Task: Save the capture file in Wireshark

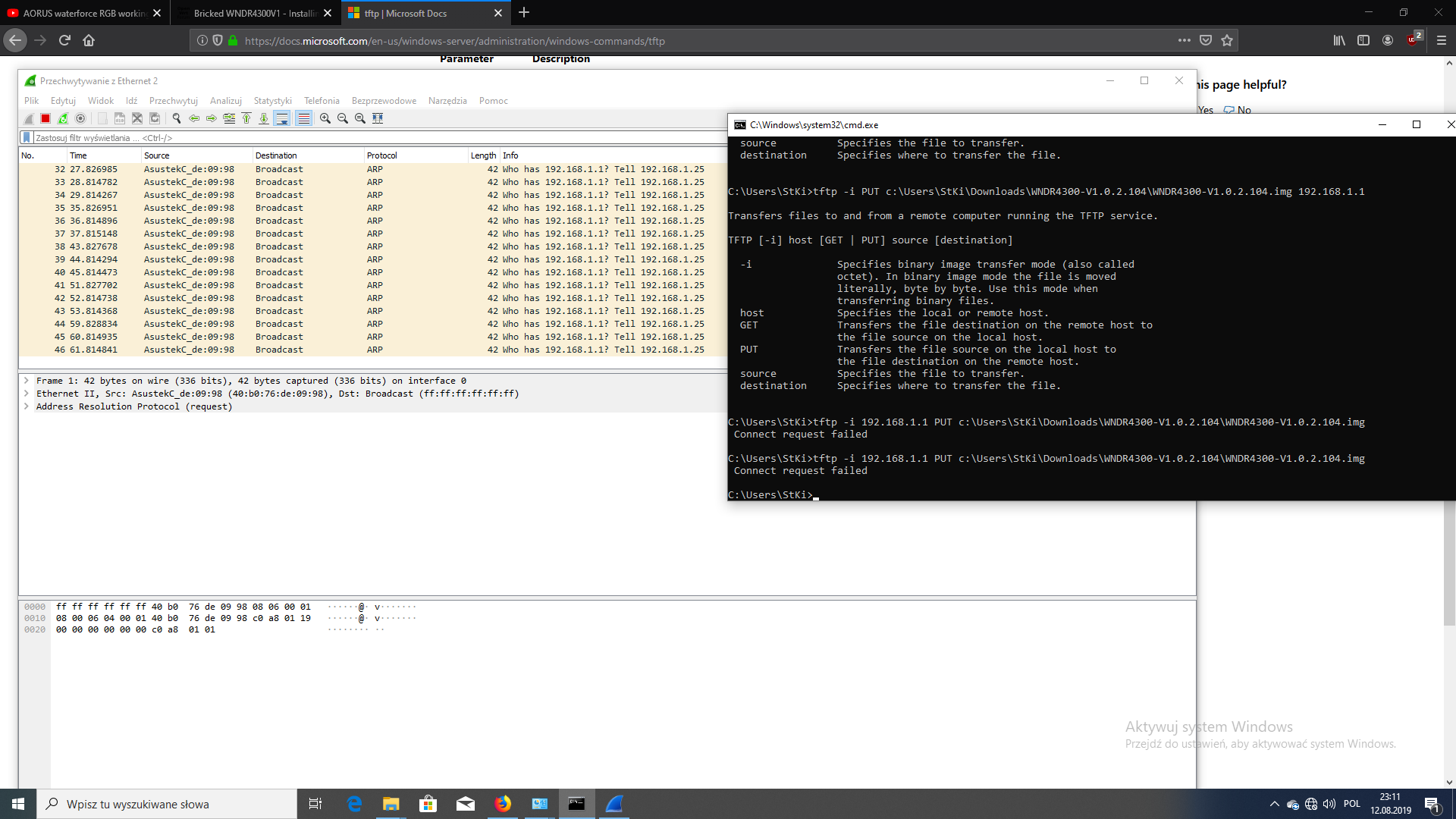Action: point(120,118)
